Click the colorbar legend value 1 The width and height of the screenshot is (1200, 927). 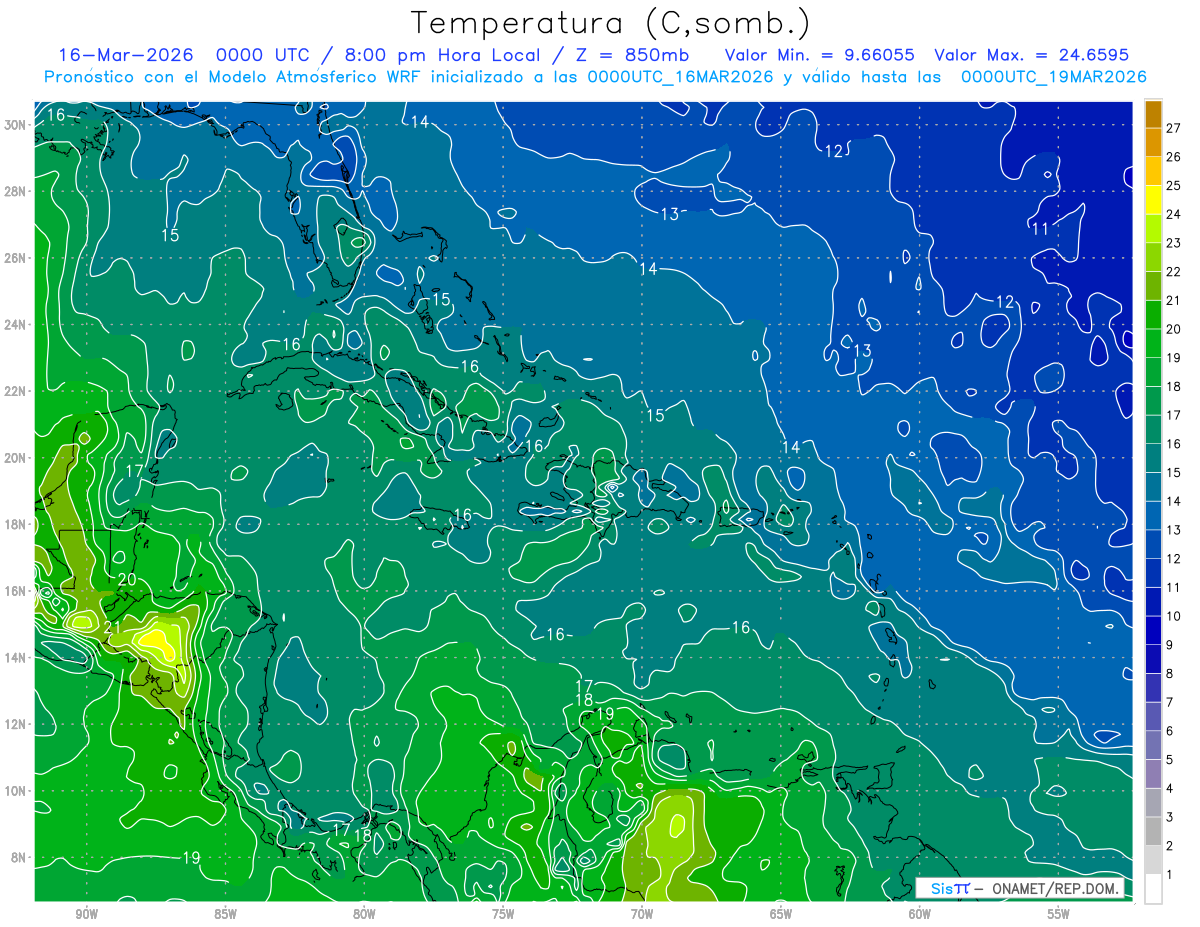point(1170,875)
